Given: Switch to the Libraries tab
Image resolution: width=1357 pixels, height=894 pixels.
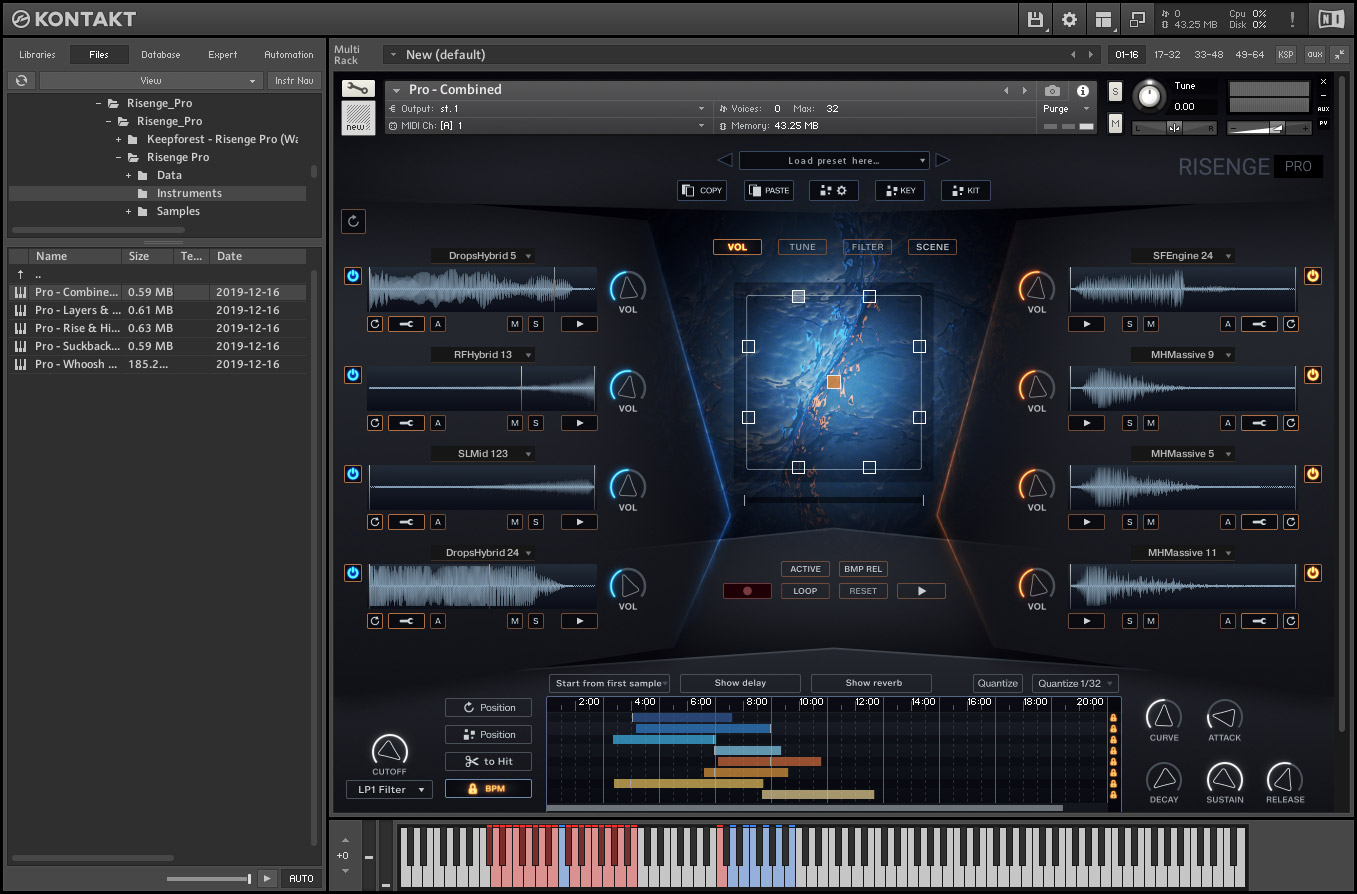Looking at the screenshot, I should pyautogui.click(x=37, y=55).
